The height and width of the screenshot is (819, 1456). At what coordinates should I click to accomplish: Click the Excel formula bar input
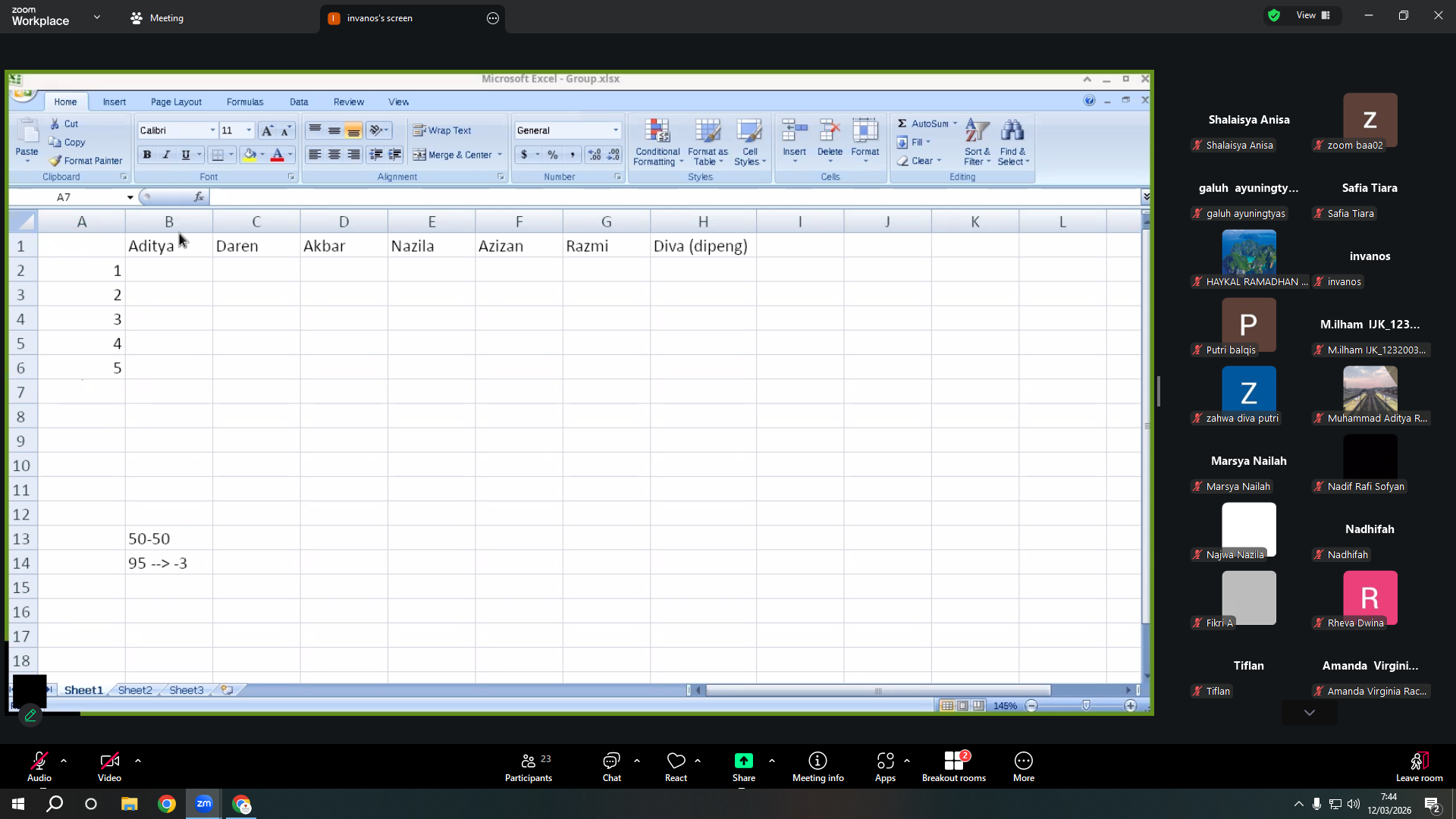[674, 197]
